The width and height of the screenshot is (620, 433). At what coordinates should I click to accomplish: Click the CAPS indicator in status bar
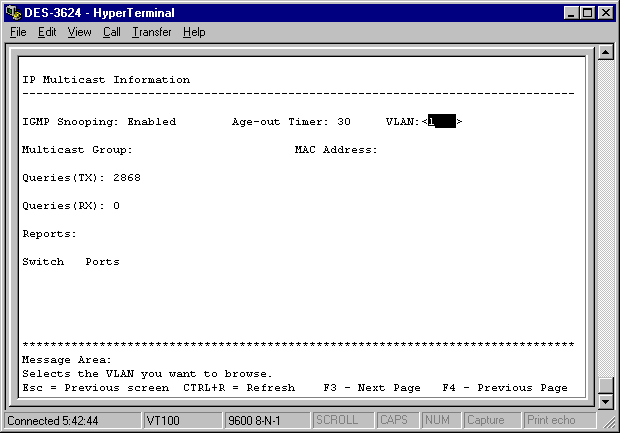pos(398,420)
